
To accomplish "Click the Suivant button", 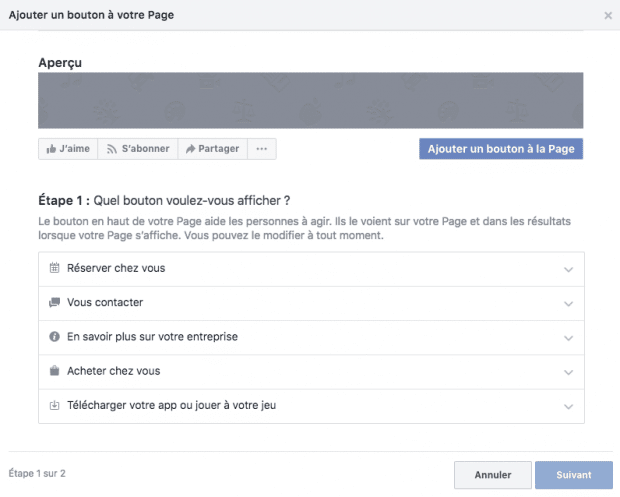I will click(574, 475).
